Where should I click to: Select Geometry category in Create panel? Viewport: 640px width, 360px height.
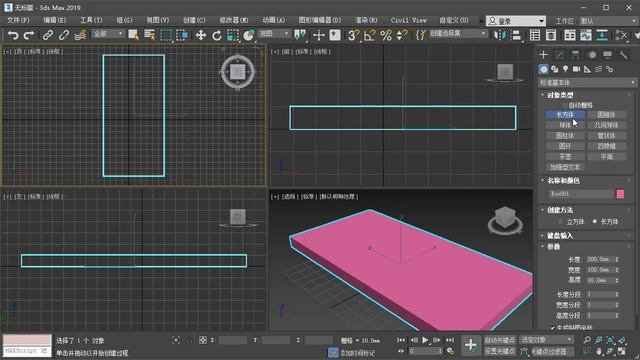pos(543,69)
